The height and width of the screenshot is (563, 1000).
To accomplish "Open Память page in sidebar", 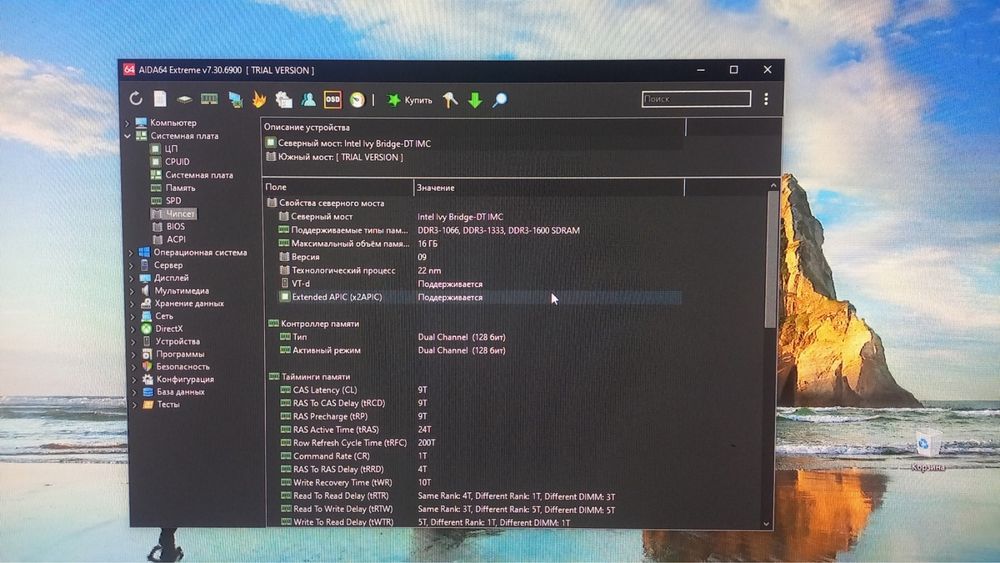I will (x=173, y=188).
